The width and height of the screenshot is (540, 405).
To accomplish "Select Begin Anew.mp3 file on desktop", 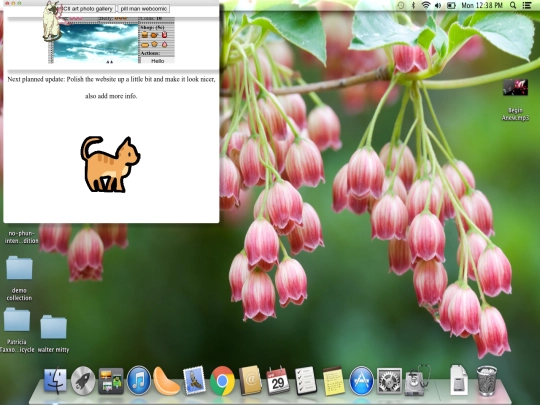I will [x=515, y=100].
